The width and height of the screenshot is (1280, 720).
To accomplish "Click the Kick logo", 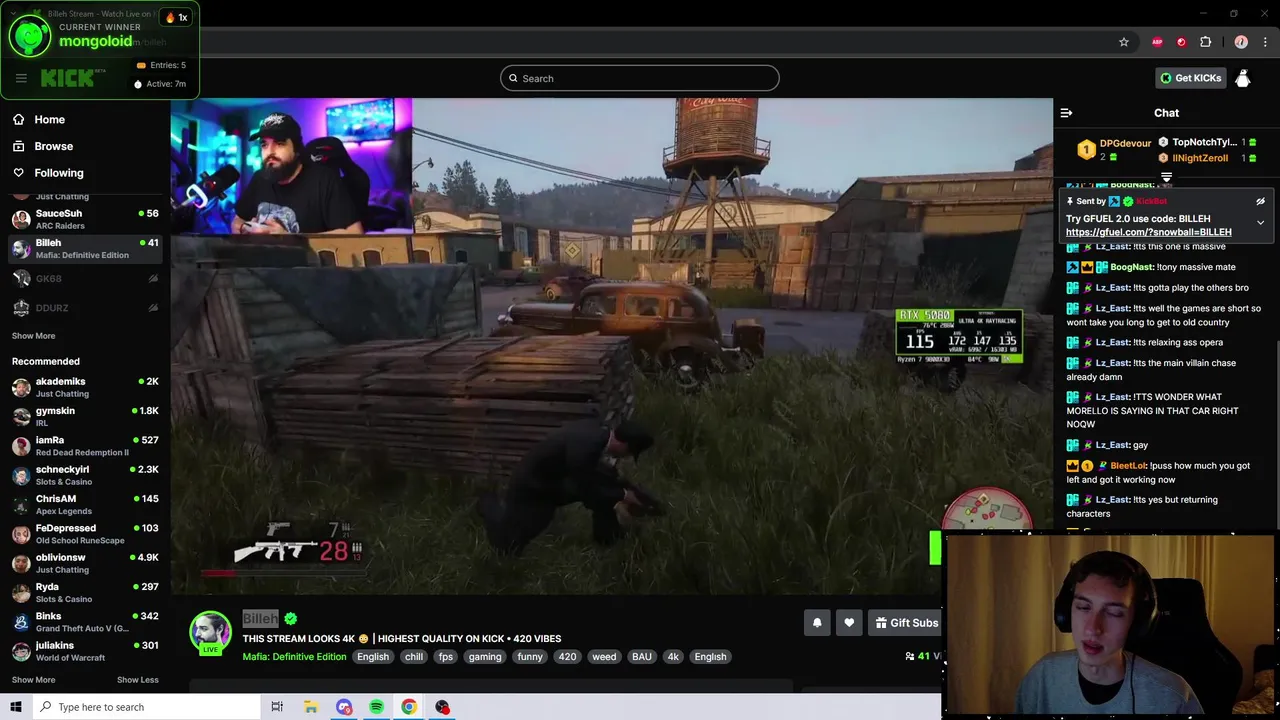I will click(72, 78).
